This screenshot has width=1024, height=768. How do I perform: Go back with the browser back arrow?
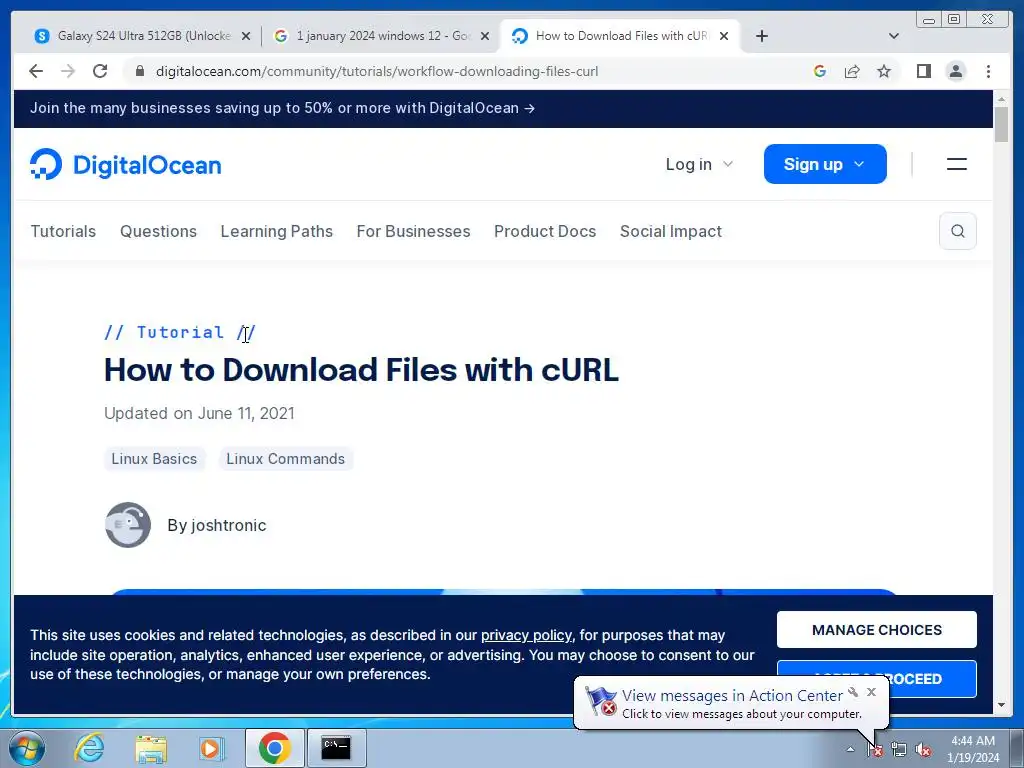pos(36,71)
